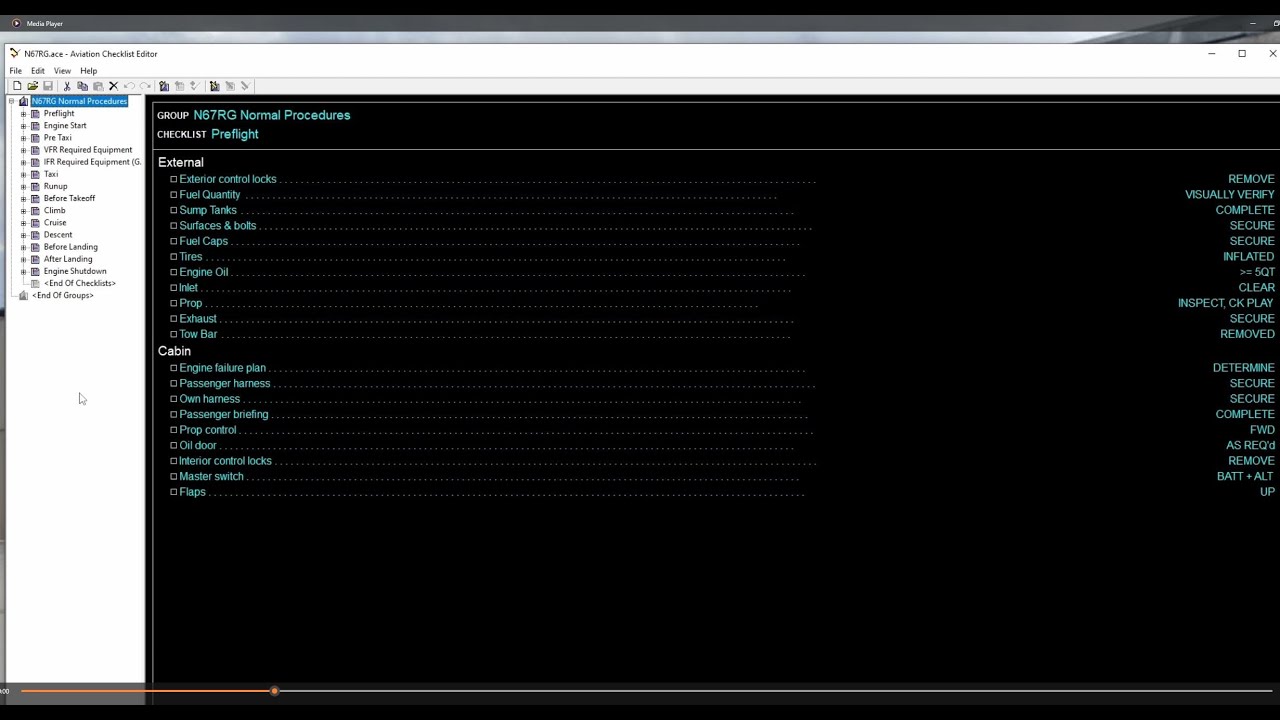Collapse the N67RG Normal Procedures group node
Image resolution: width=1280 pixels, height=720 pixels.
tap(12, 101)
